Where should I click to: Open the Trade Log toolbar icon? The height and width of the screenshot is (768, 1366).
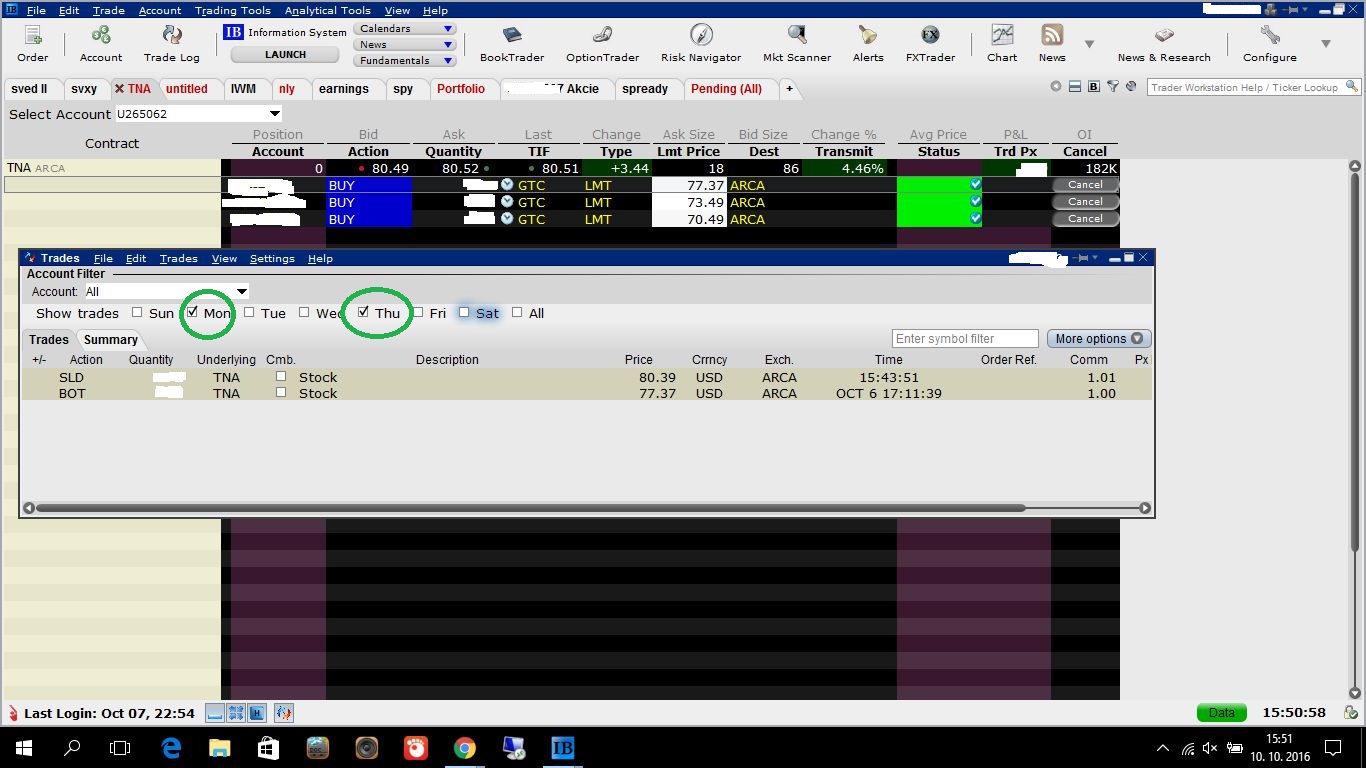pos(172,44)
